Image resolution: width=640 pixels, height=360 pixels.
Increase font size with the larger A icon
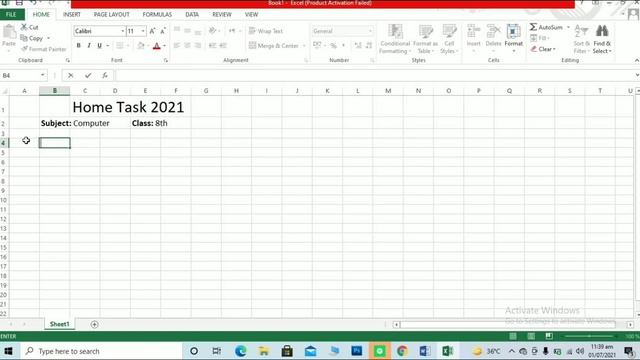point(152,31)
